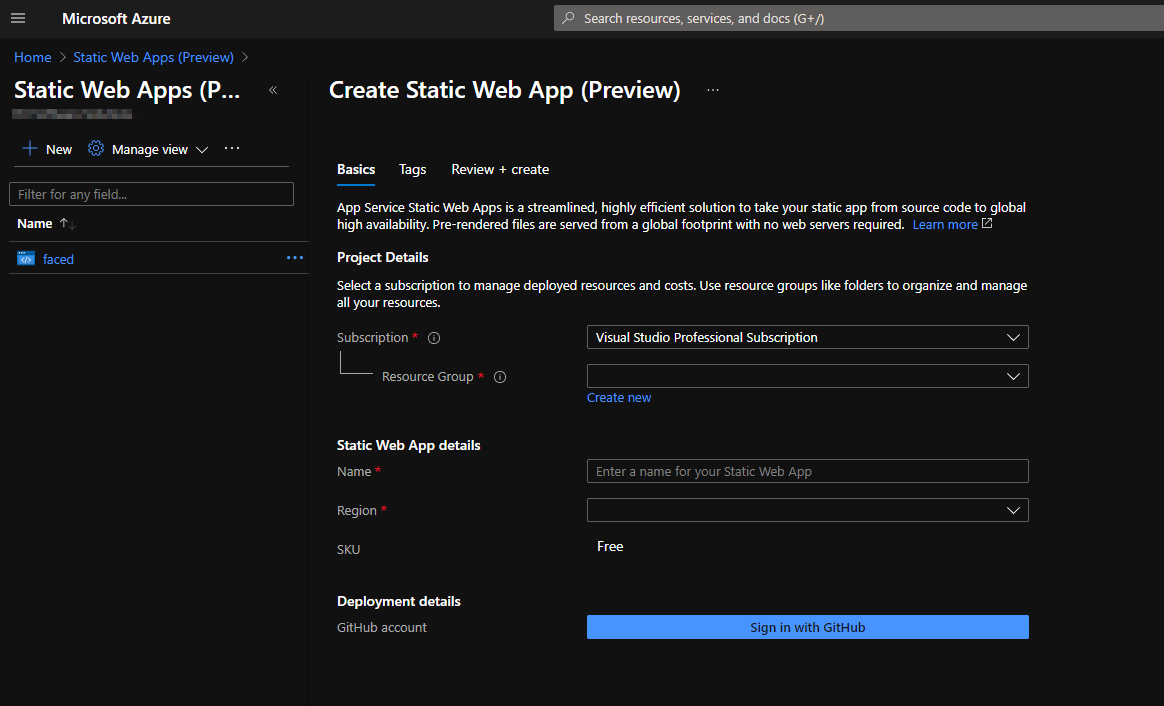The image size is (1164, 706).
Task: Click the Manage view gear icon
Action: point(96,148)
